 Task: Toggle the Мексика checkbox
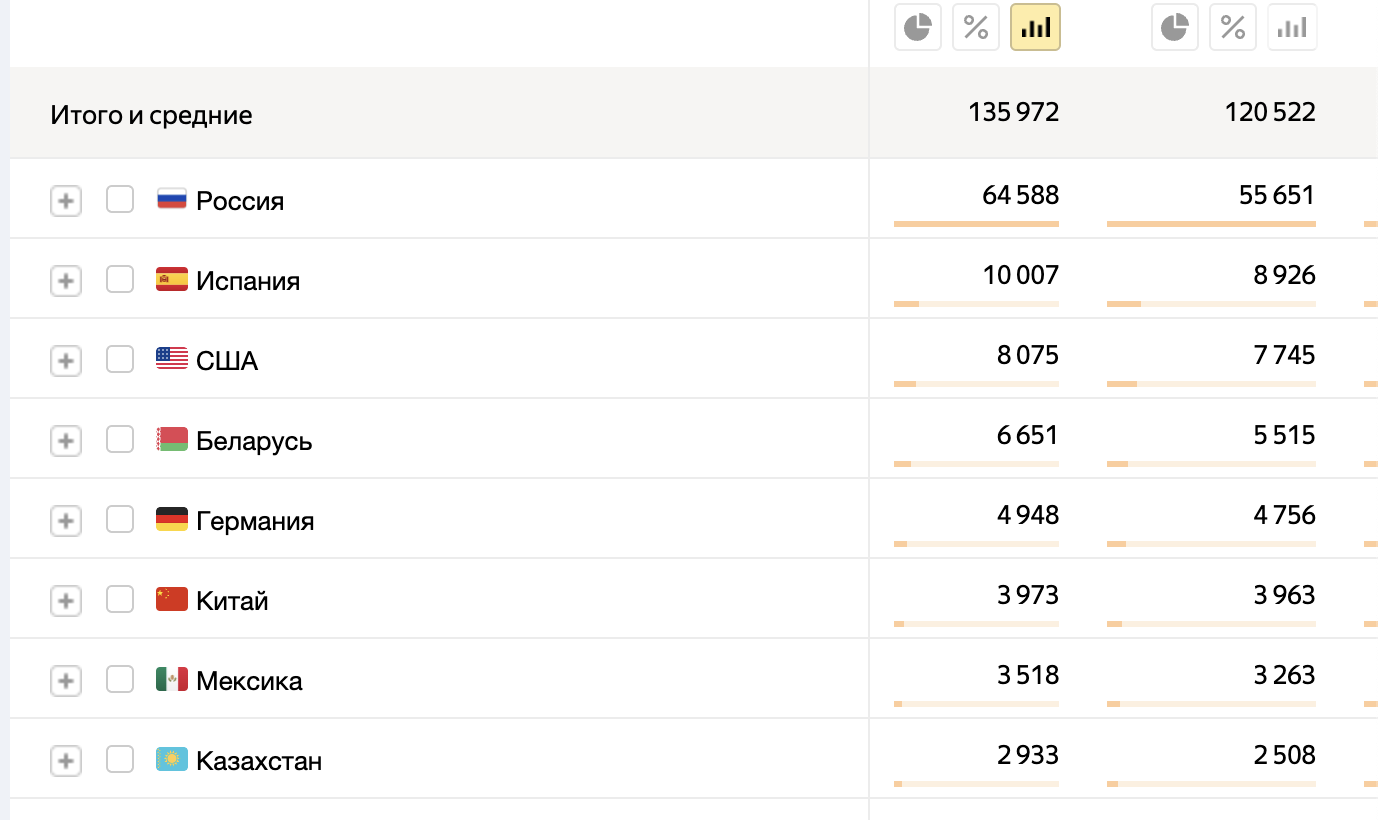click(120, 680)
